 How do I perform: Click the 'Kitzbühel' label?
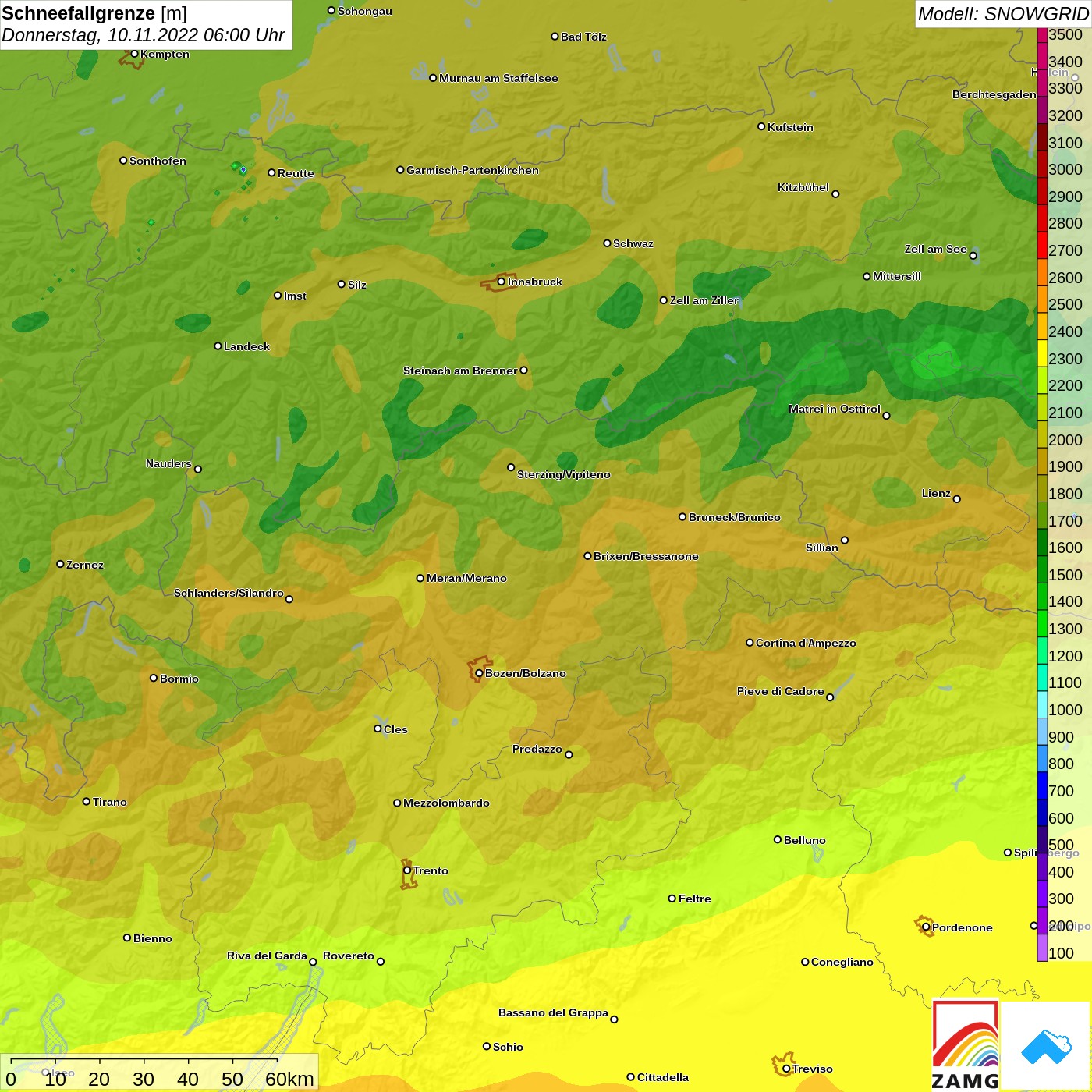pyautogui.click(x=803, y=187)
